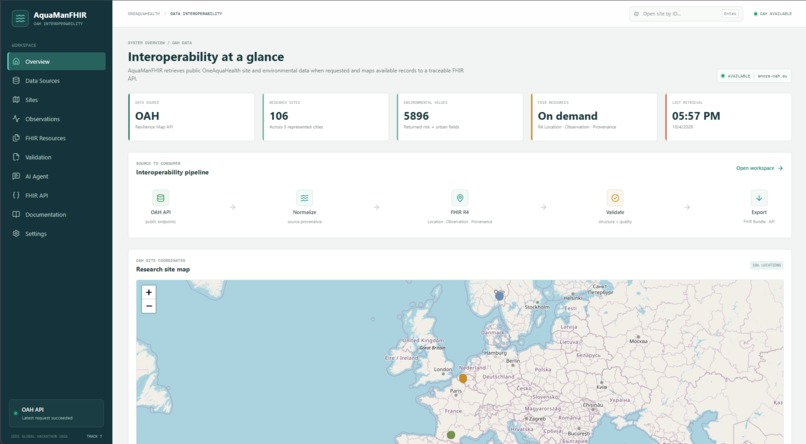Click the On demand FHIR resources card
806x444 pixels.
594,117
